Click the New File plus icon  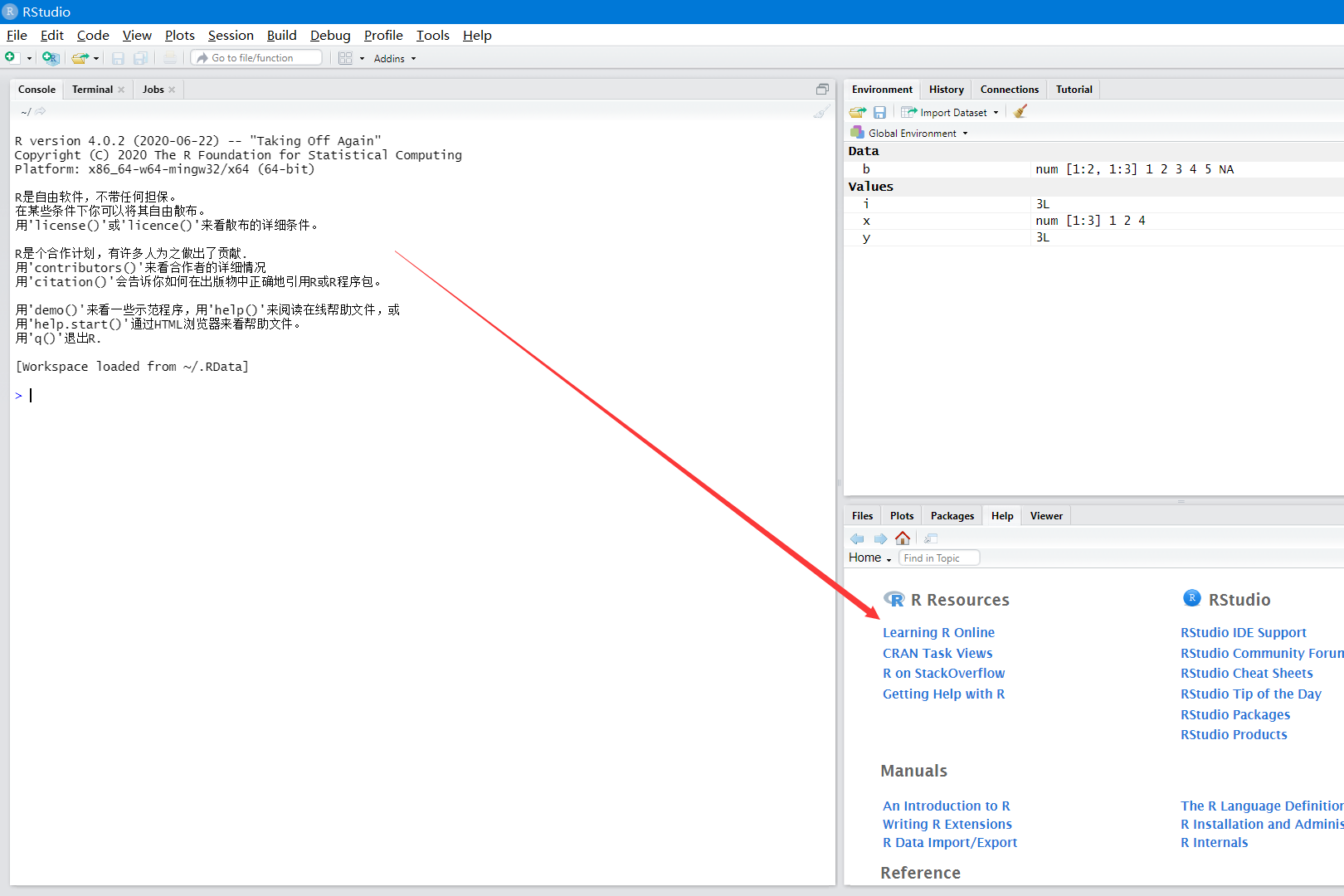tap(11, 57)
